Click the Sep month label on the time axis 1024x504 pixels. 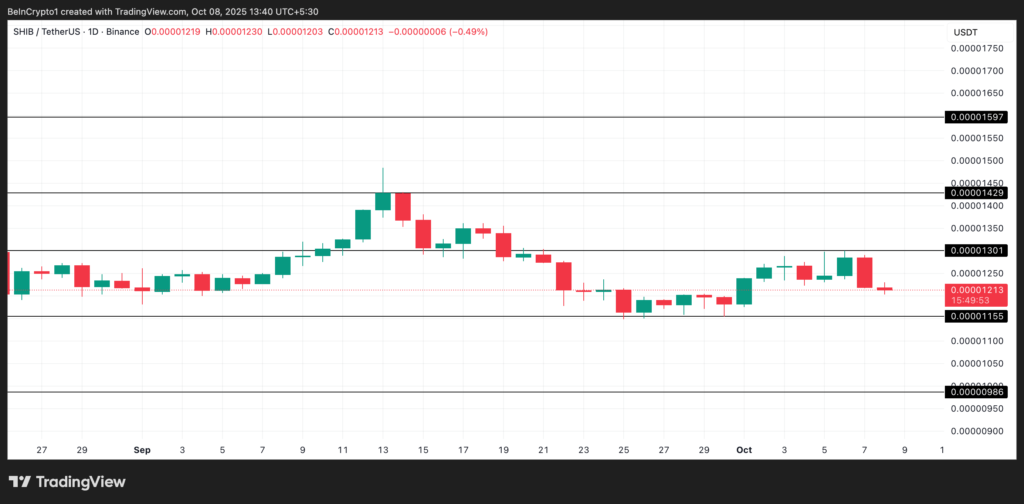142,451
